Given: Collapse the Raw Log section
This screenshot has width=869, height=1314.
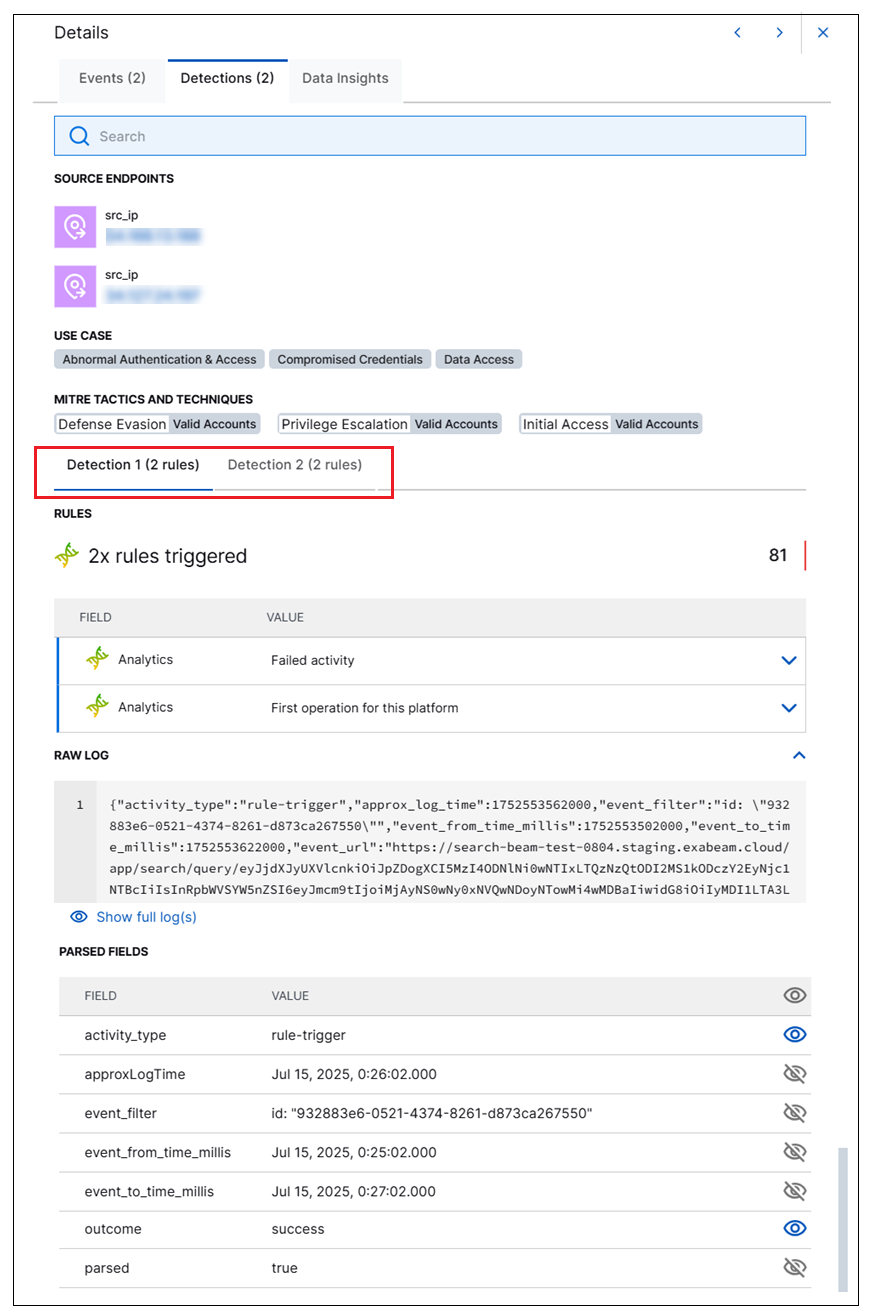Looking at the screenshot, I should (799, 756).
